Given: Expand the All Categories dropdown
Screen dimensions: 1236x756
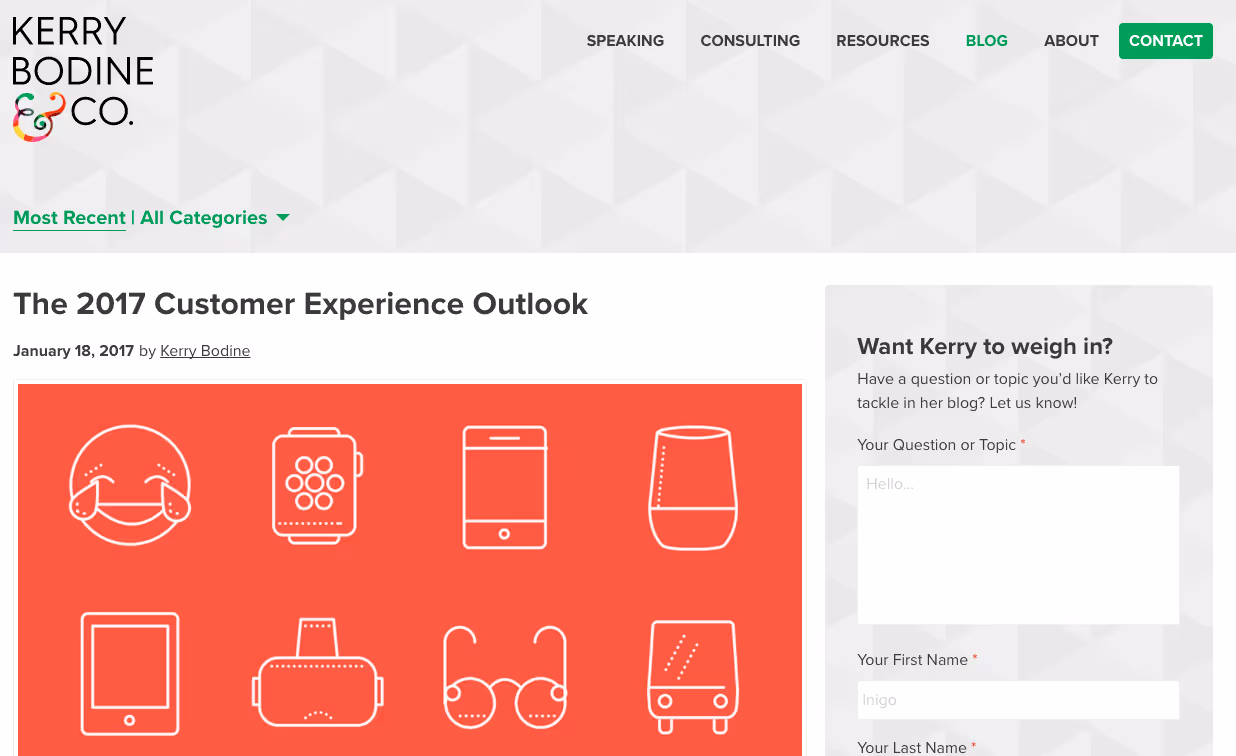Looking at the screenshot, I should click(x=215, y=218).
